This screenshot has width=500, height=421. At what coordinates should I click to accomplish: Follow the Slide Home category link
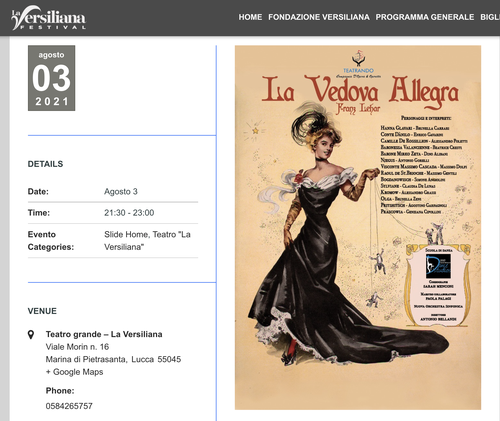[x=126, y=234]
